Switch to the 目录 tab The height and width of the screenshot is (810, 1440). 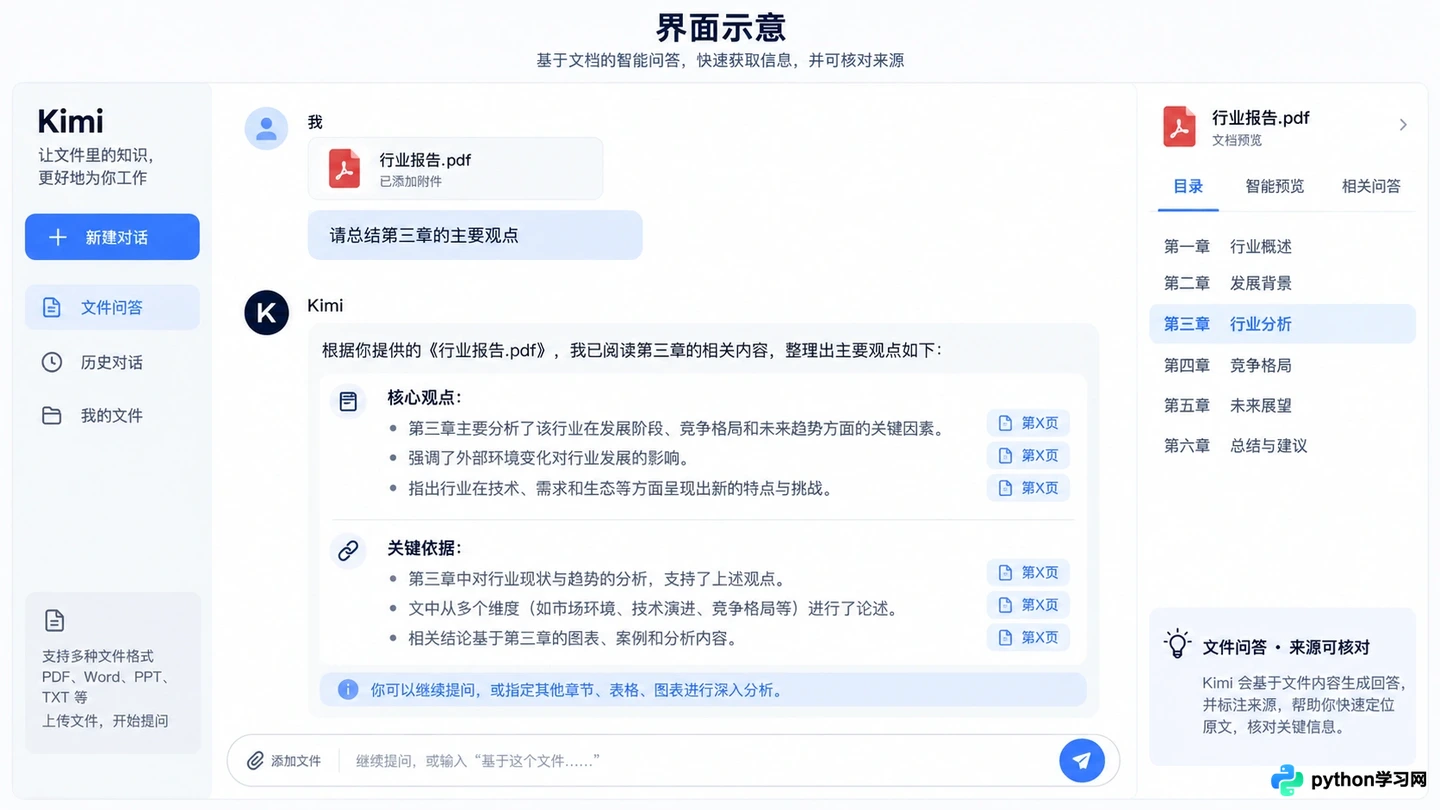1188,187
